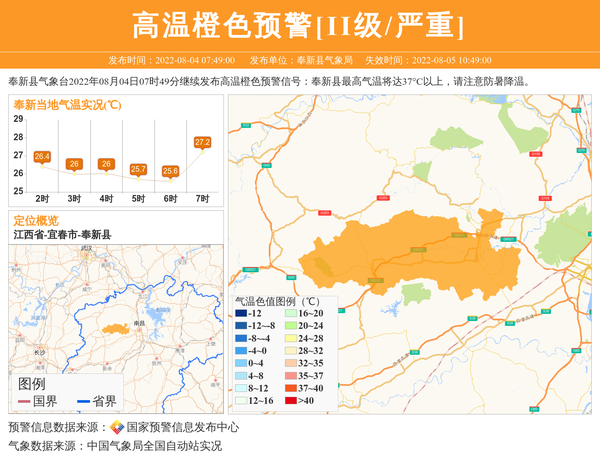Click the 江西省-宜春市-奉新县 location label
Viewport: 600px width, 471px height.
click(62, 234)
